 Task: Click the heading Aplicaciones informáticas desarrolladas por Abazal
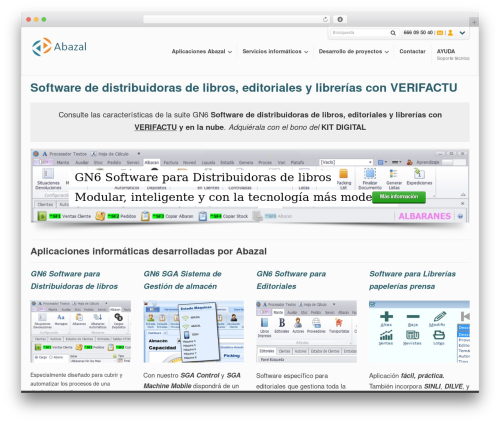click(x=149, y=251)
